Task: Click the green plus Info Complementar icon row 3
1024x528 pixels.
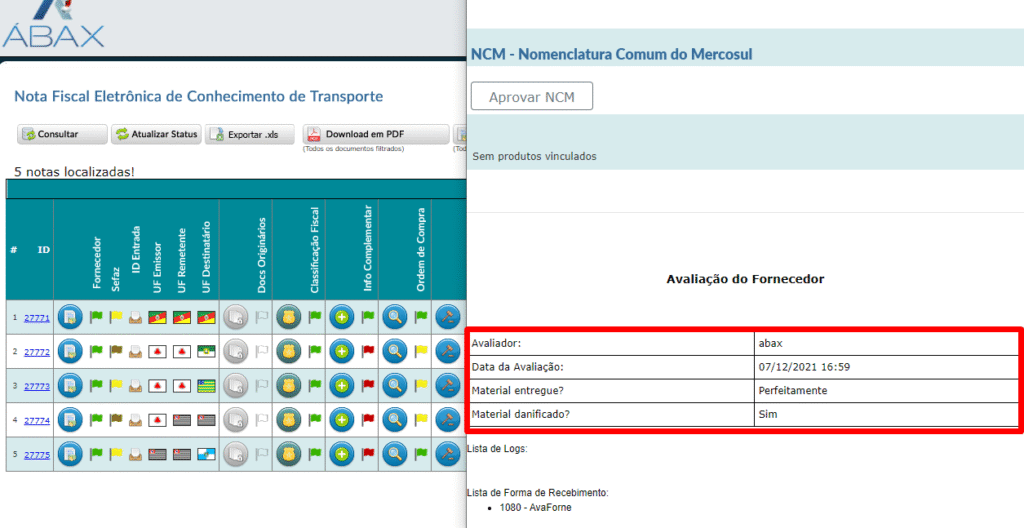Action: [342, 386]
